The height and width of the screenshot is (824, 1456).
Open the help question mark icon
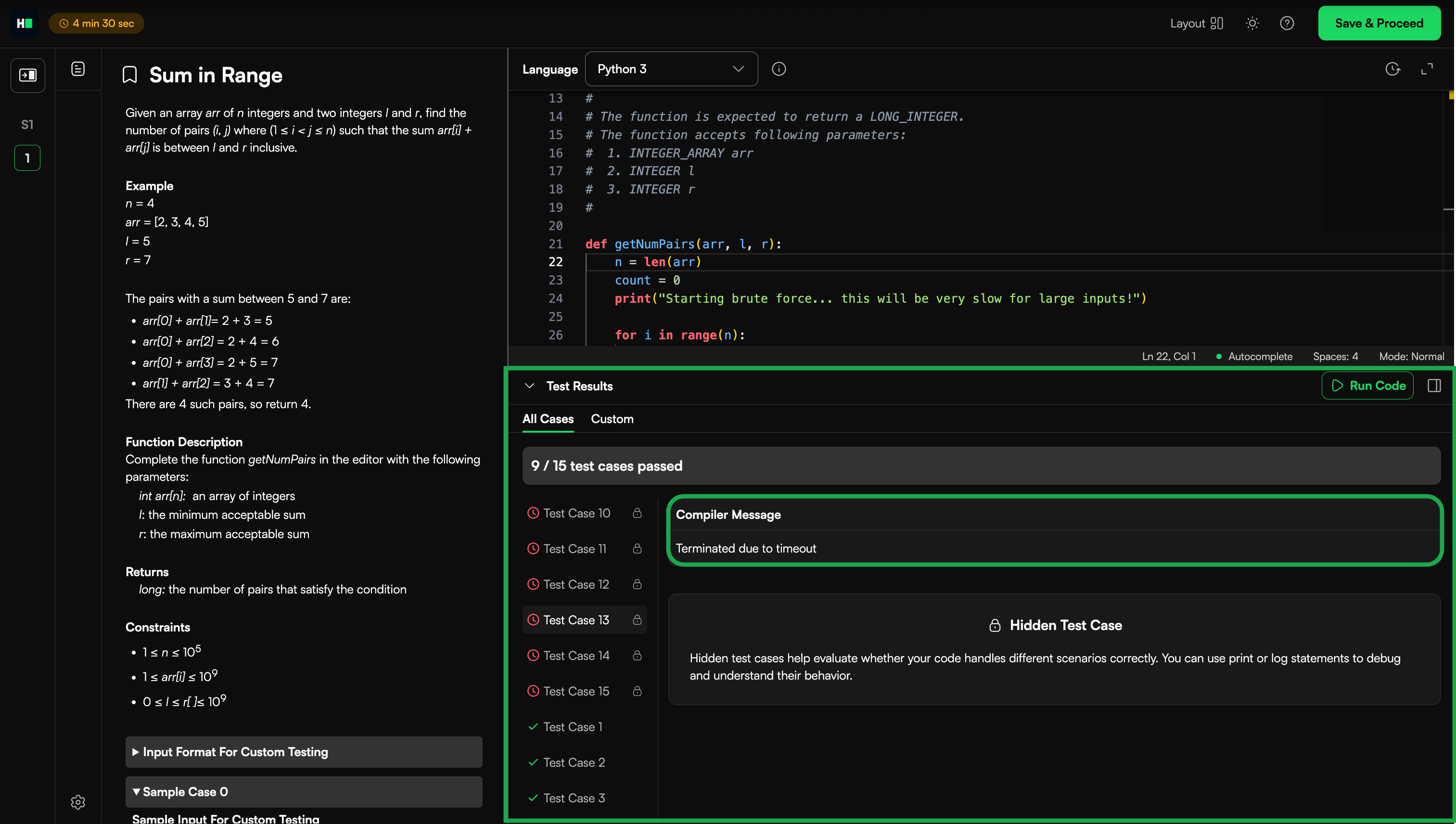tap(1287, 23)
